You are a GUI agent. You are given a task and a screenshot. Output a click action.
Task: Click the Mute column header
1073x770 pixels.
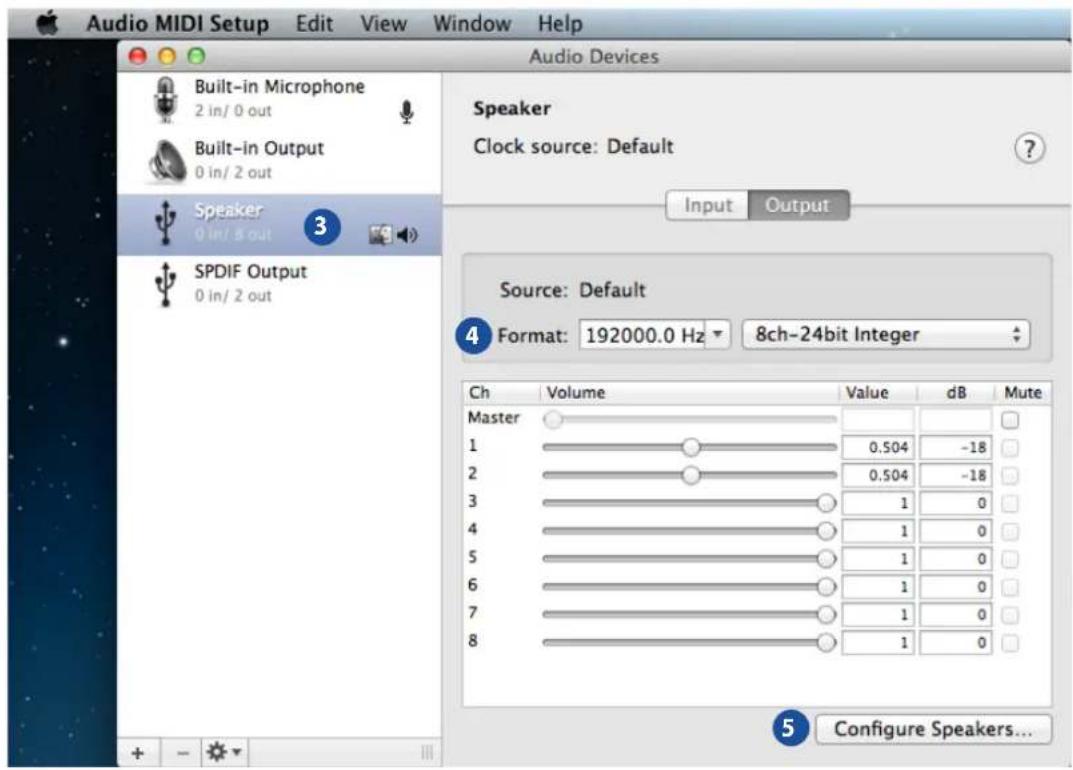pos(1022,393)
